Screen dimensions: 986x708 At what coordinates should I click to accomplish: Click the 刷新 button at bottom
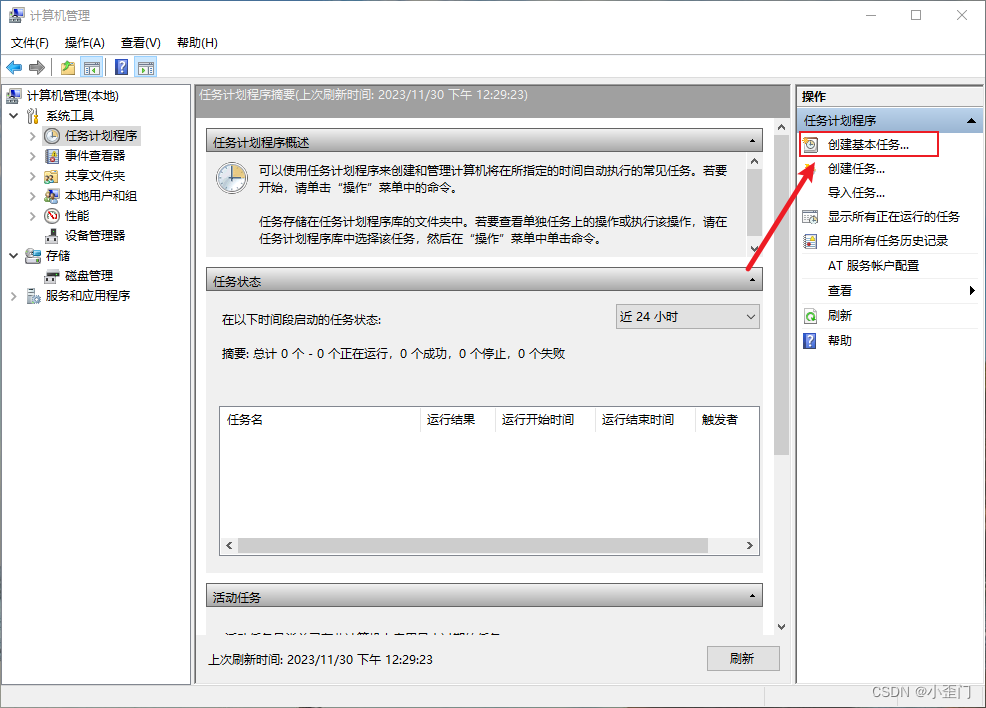coord(743,658)
